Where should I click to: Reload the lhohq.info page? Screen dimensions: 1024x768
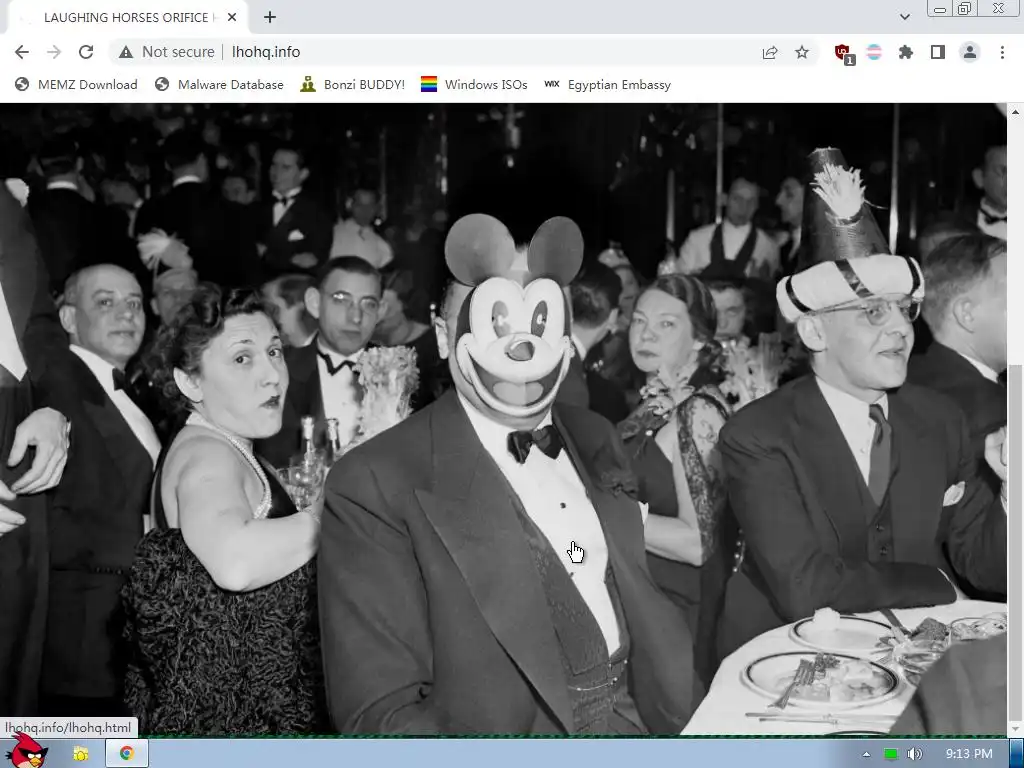pyautogui.click(x=86, y=52)
